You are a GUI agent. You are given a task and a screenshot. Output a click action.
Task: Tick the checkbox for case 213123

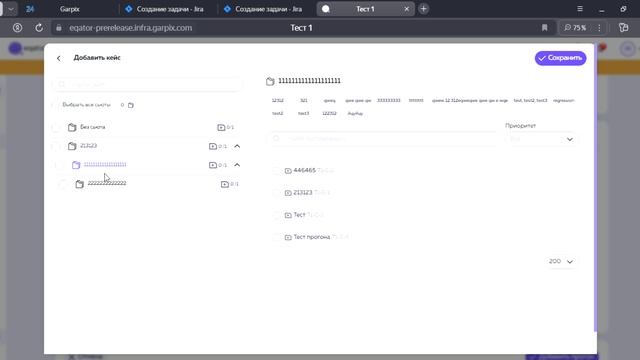pyautogui.click(x=276, y=193)
